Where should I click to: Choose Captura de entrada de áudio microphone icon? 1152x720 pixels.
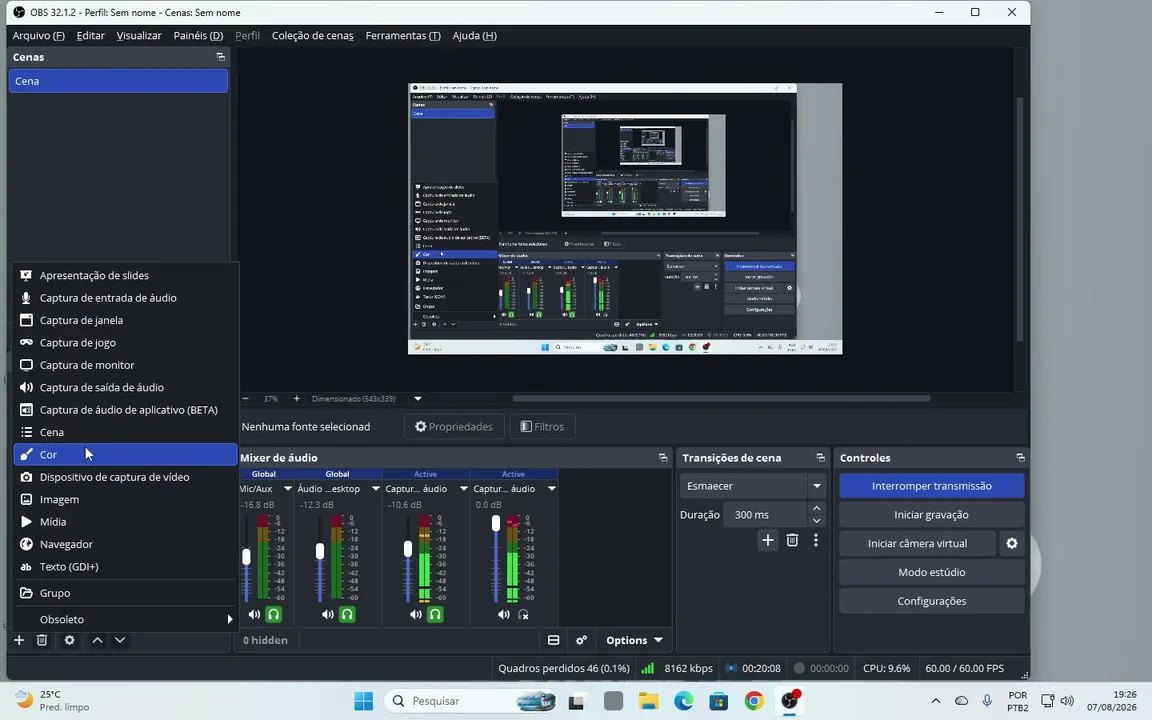pos(26,298)
